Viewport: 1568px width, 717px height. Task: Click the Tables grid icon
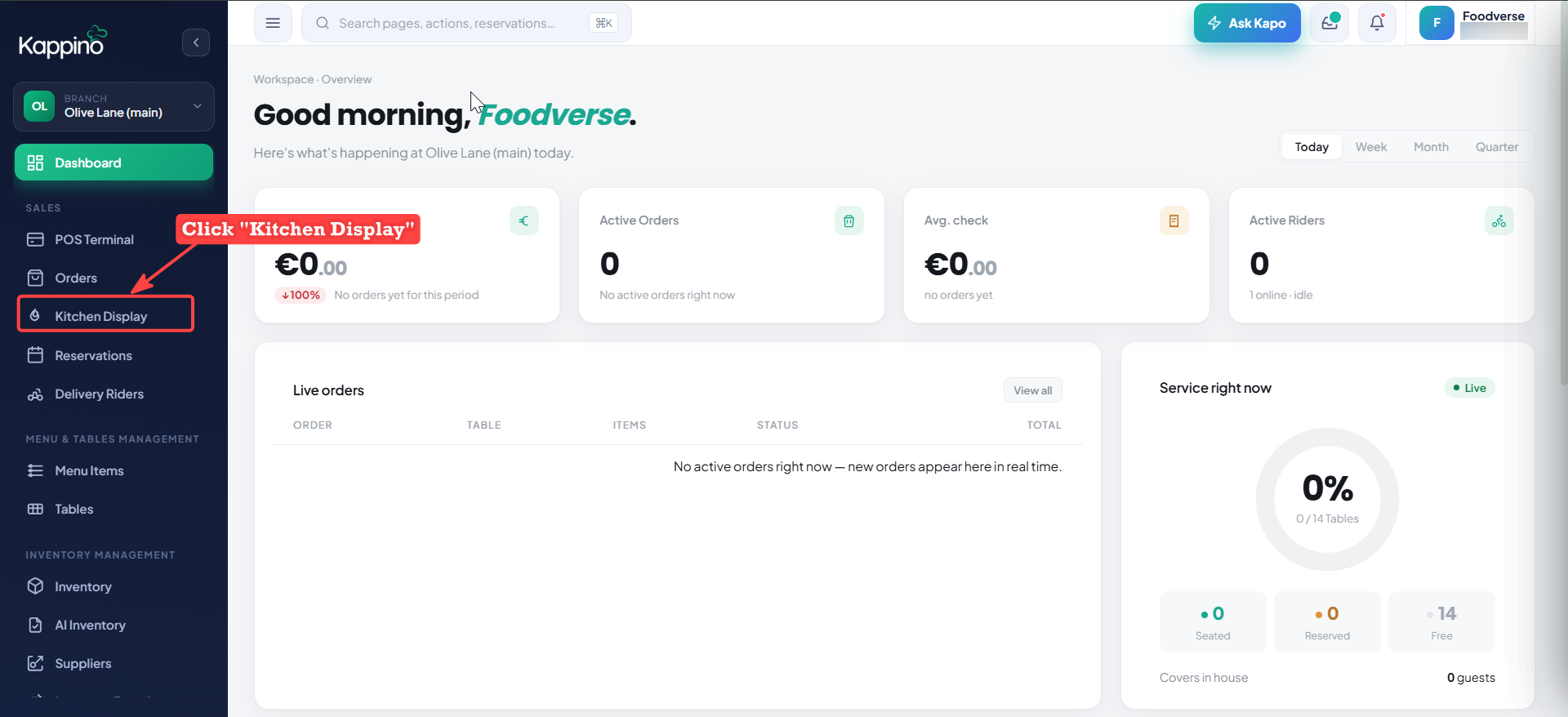tap(35, 509)
